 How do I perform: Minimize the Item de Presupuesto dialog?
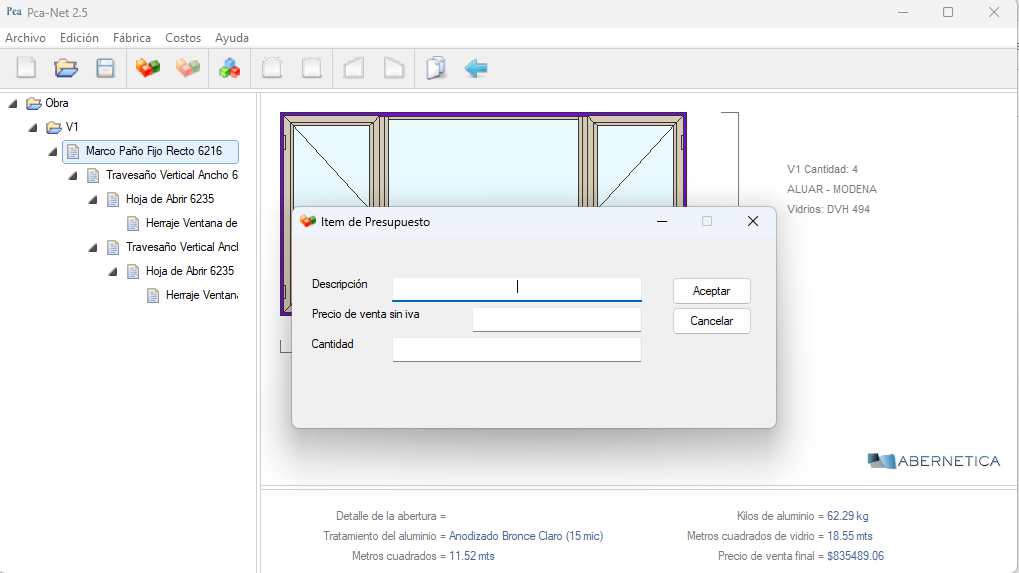pos(662,222)
